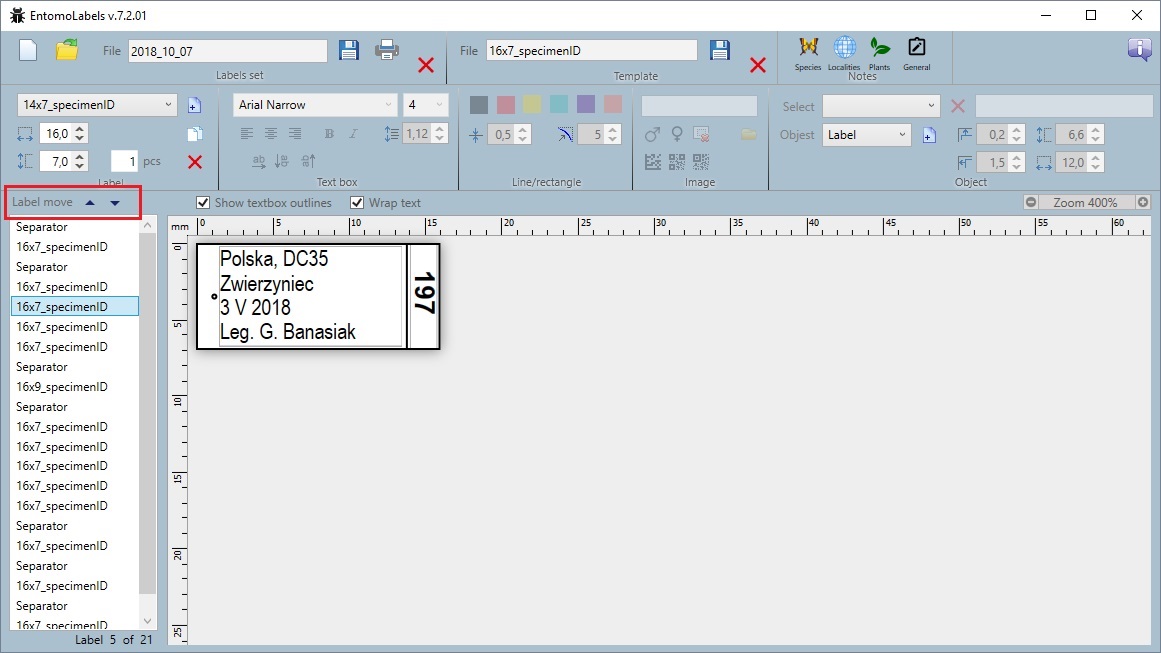The image size is (1161, 653).
Task: Open Species notes
Action: [808, 48]
